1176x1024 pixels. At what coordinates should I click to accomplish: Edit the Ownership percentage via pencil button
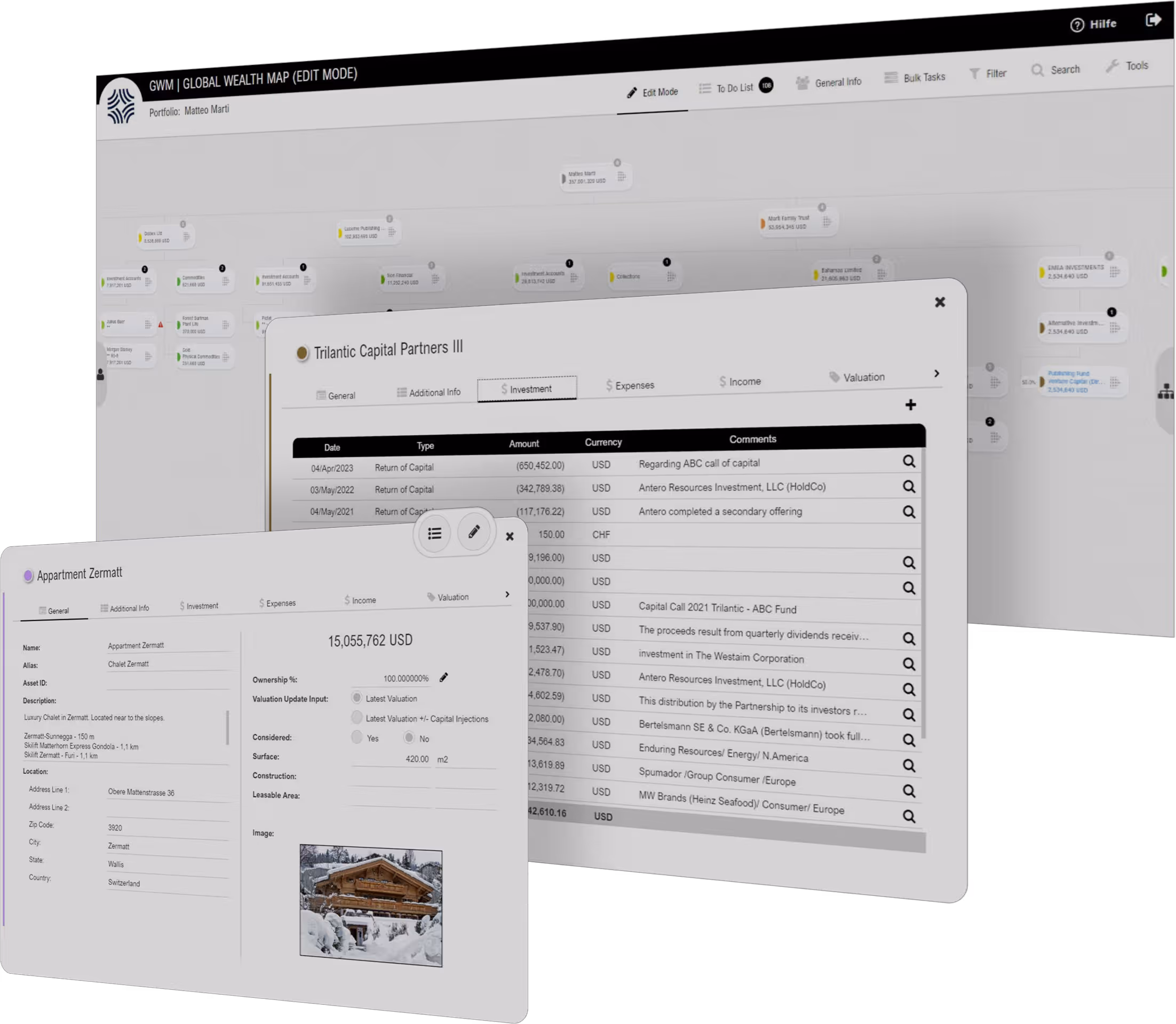[x=444, y=678]
